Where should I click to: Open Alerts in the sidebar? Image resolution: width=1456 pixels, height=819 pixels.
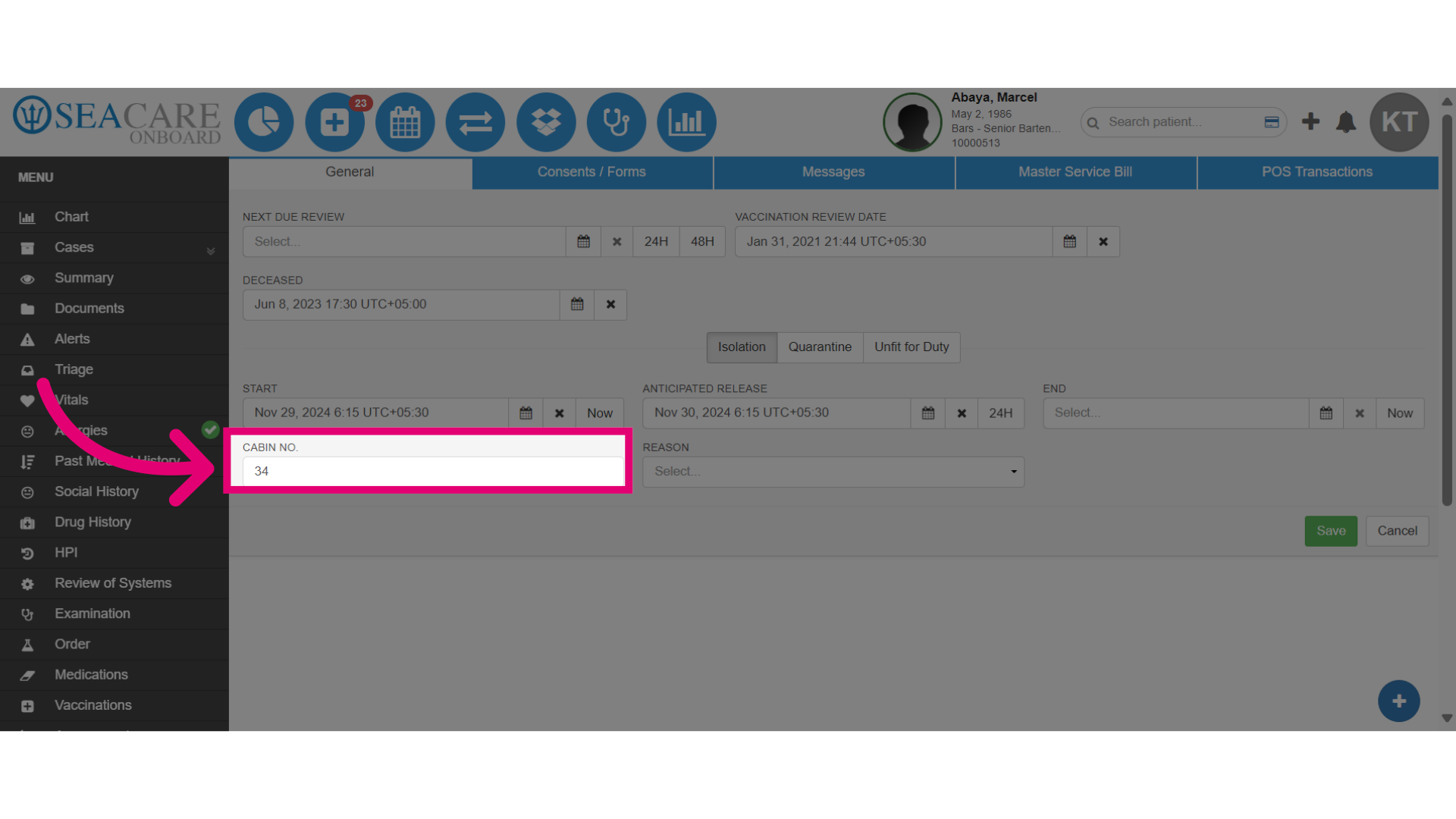click(x=114, y=339)
